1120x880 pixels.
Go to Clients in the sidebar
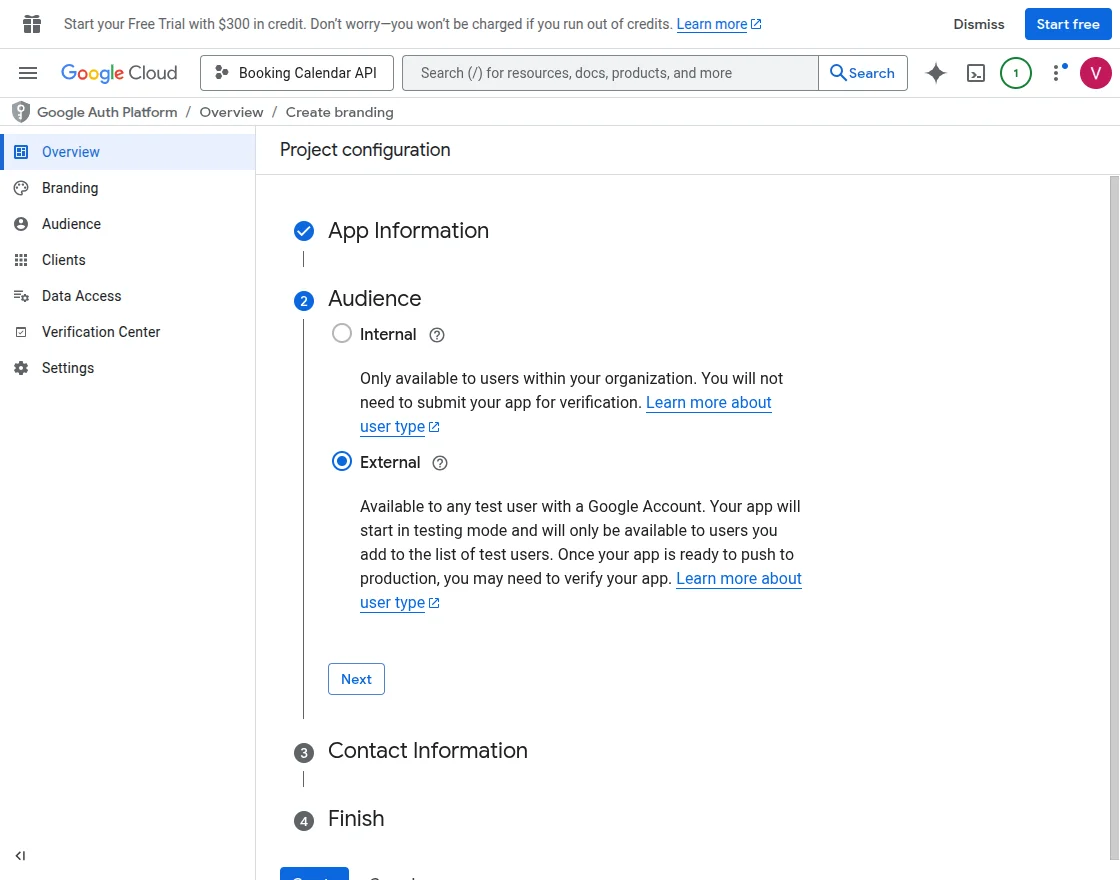point(64,260)
